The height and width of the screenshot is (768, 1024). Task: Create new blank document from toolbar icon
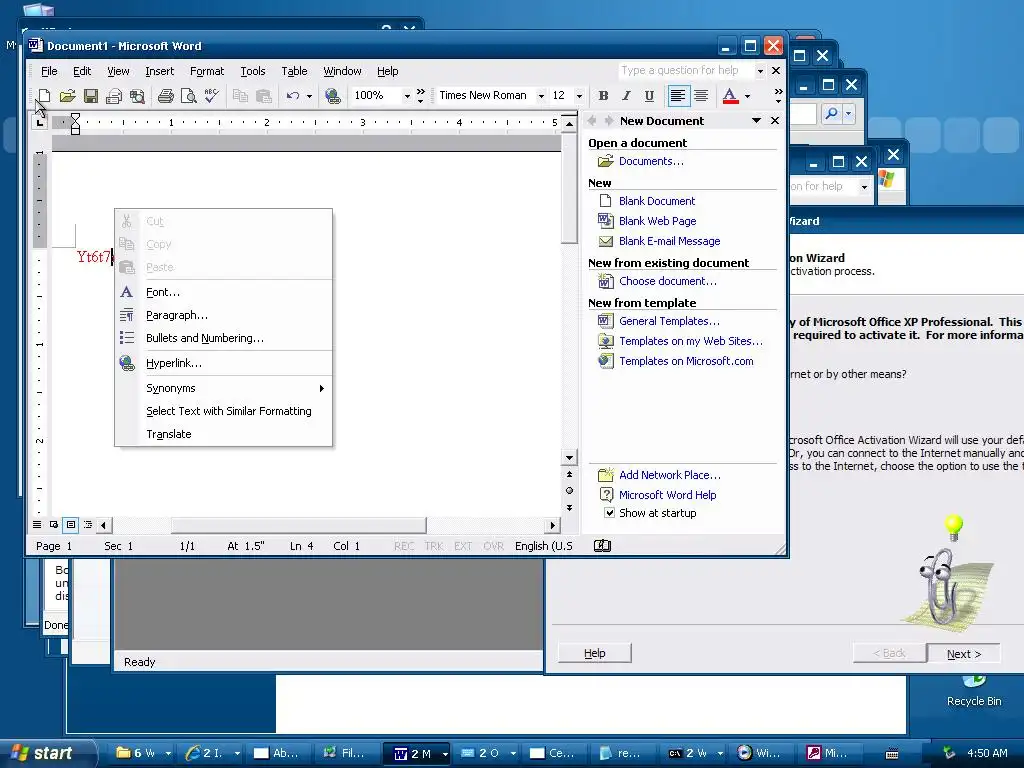click(44, 96)
